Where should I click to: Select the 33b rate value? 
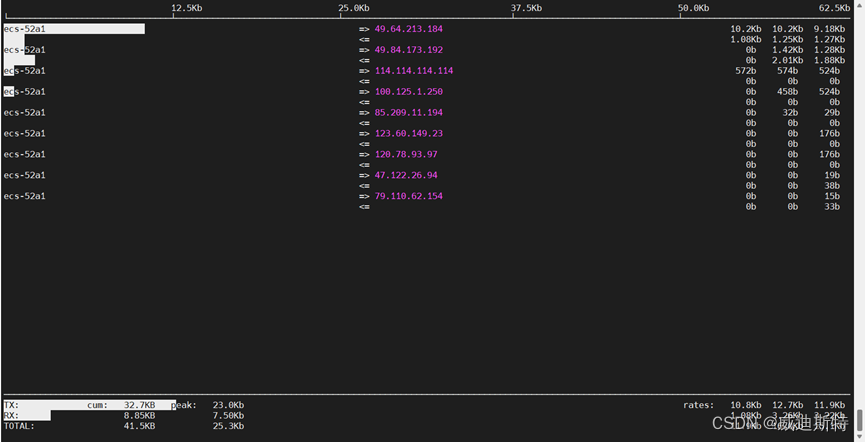point(832,206)
